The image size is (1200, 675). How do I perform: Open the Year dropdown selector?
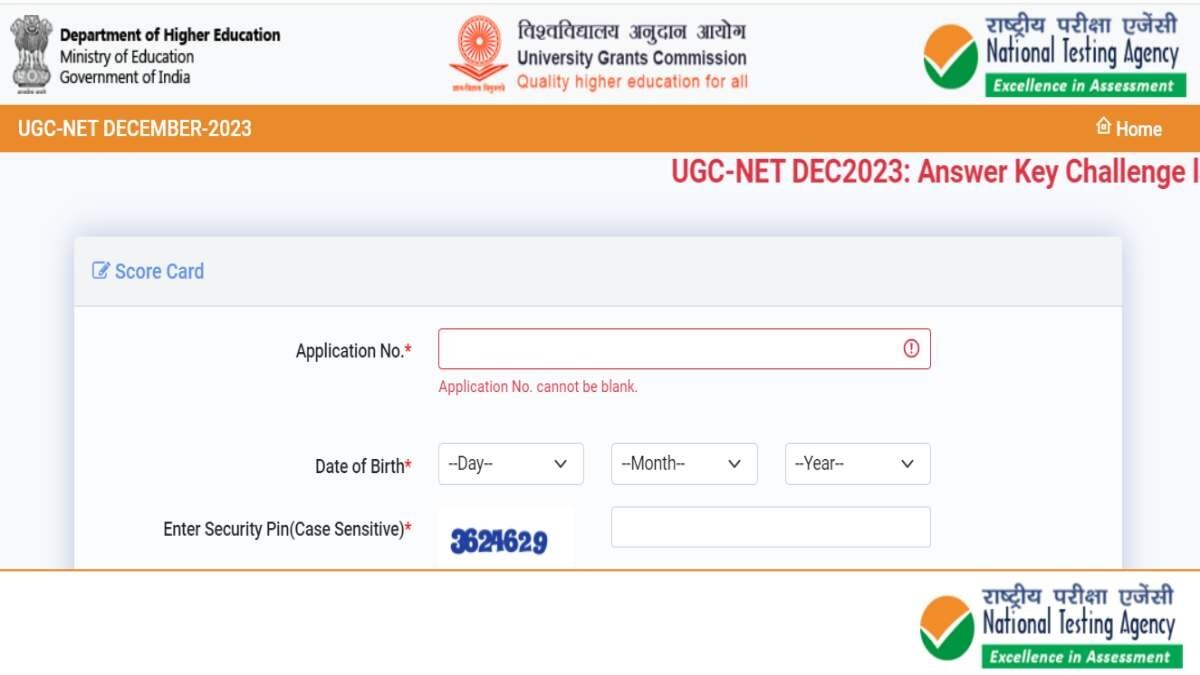pos(857,464)
